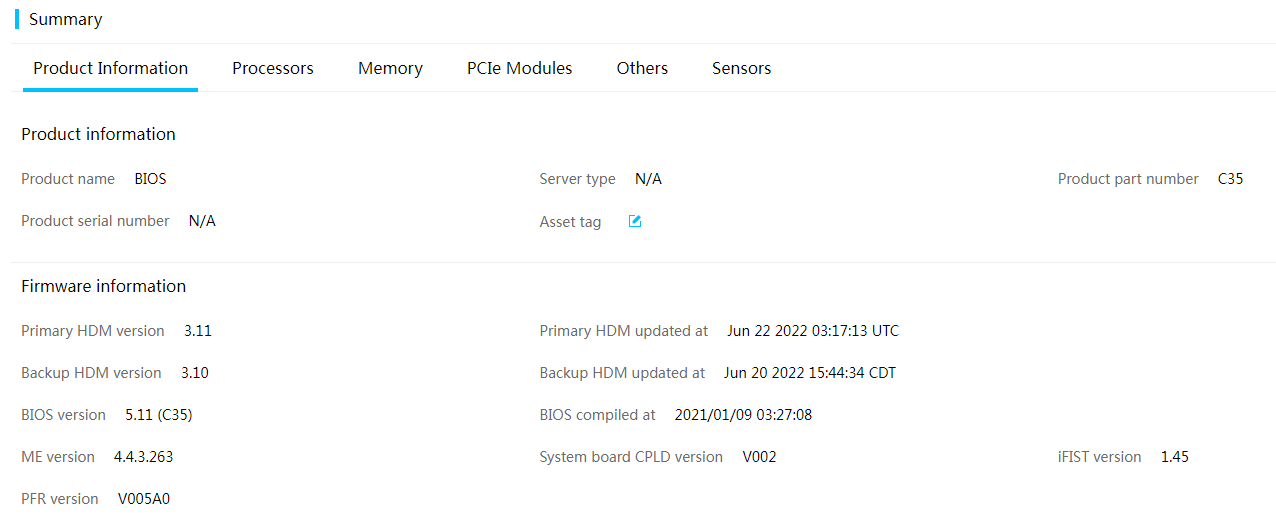View the Sensors tab
This screenshot has width=1276, height=529.
tap(741, 68)
